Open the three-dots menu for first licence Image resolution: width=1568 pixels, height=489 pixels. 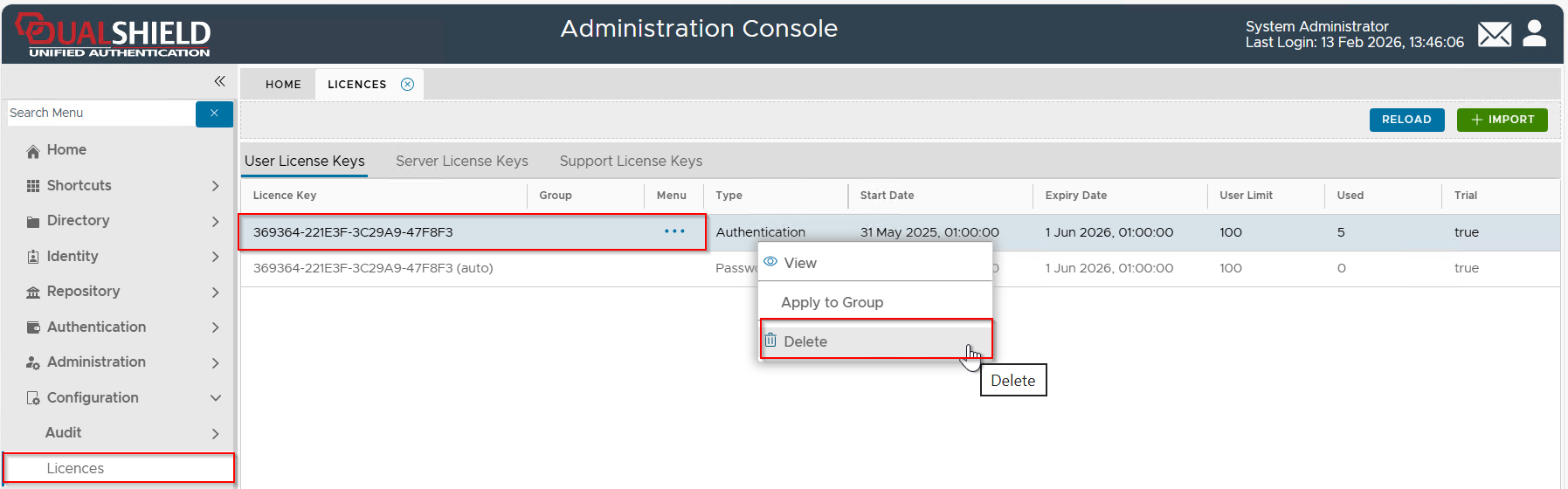673,232
